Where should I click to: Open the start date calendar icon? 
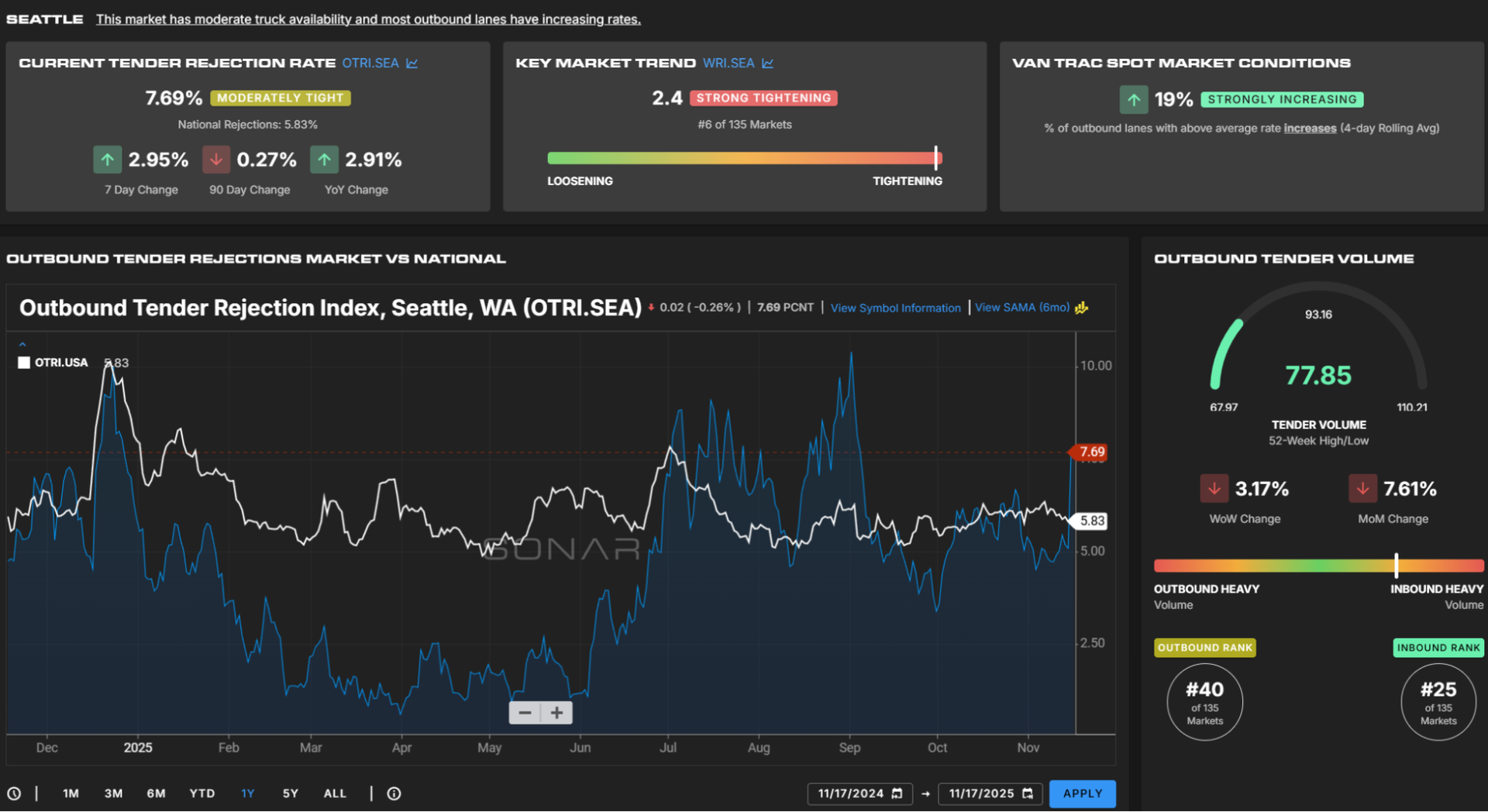coord(897,793)
